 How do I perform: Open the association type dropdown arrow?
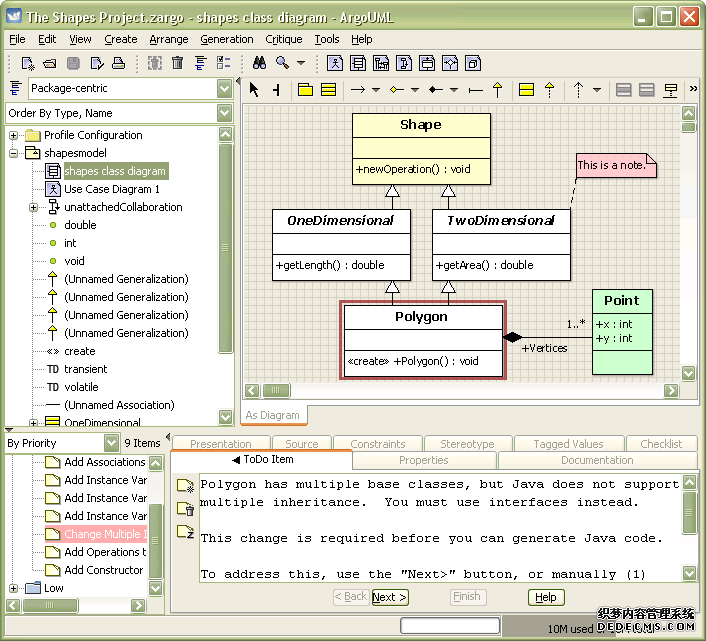pyautogui.click(x=376, y=90)
